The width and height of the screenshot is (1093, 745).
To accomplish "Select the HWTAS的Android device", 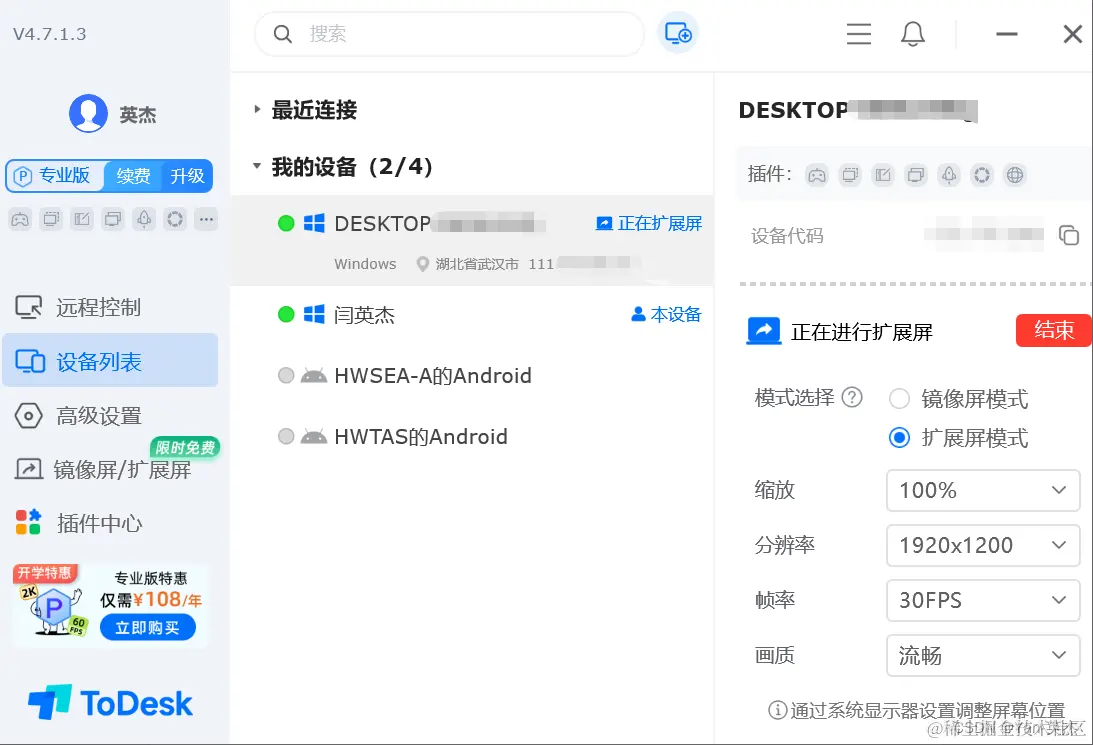I will pos(472,437).
